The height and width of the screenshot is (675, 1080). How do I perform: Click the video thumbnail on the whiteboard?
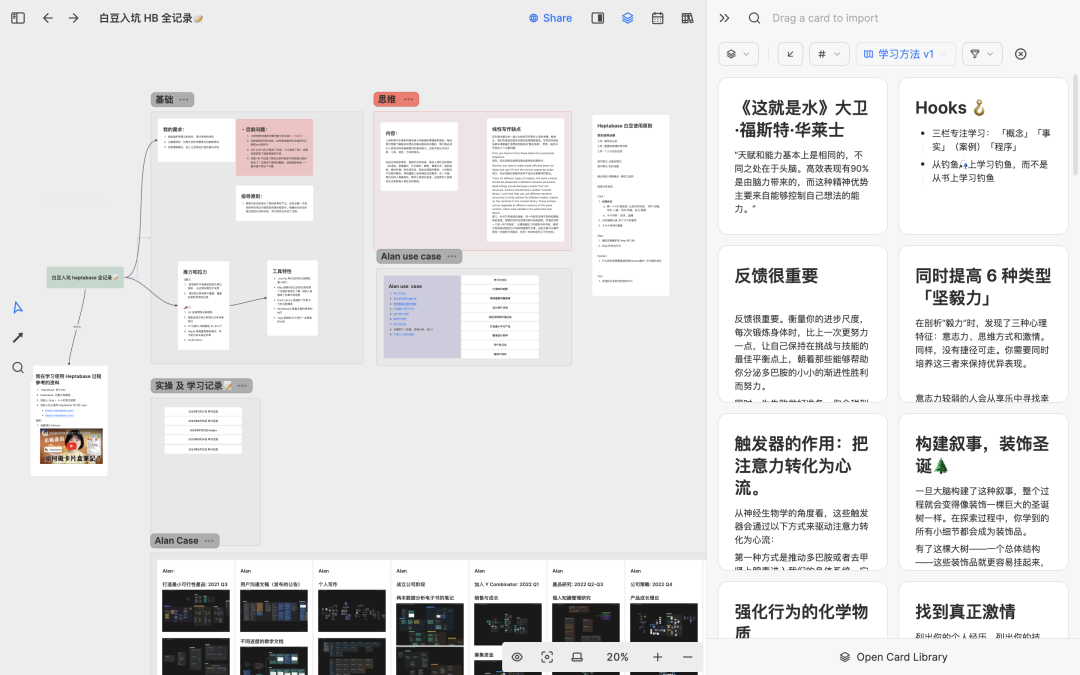tap(71, 446)
